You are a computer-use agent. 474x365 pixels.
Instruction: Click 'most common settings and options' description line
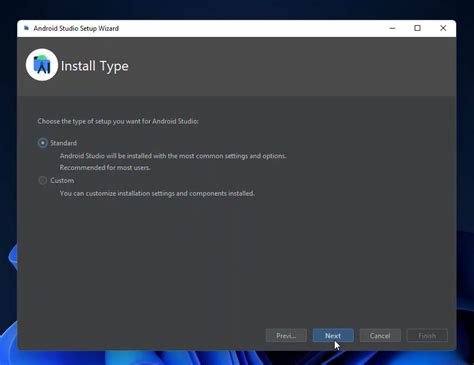pyautogui.click(x=173, y=156)
